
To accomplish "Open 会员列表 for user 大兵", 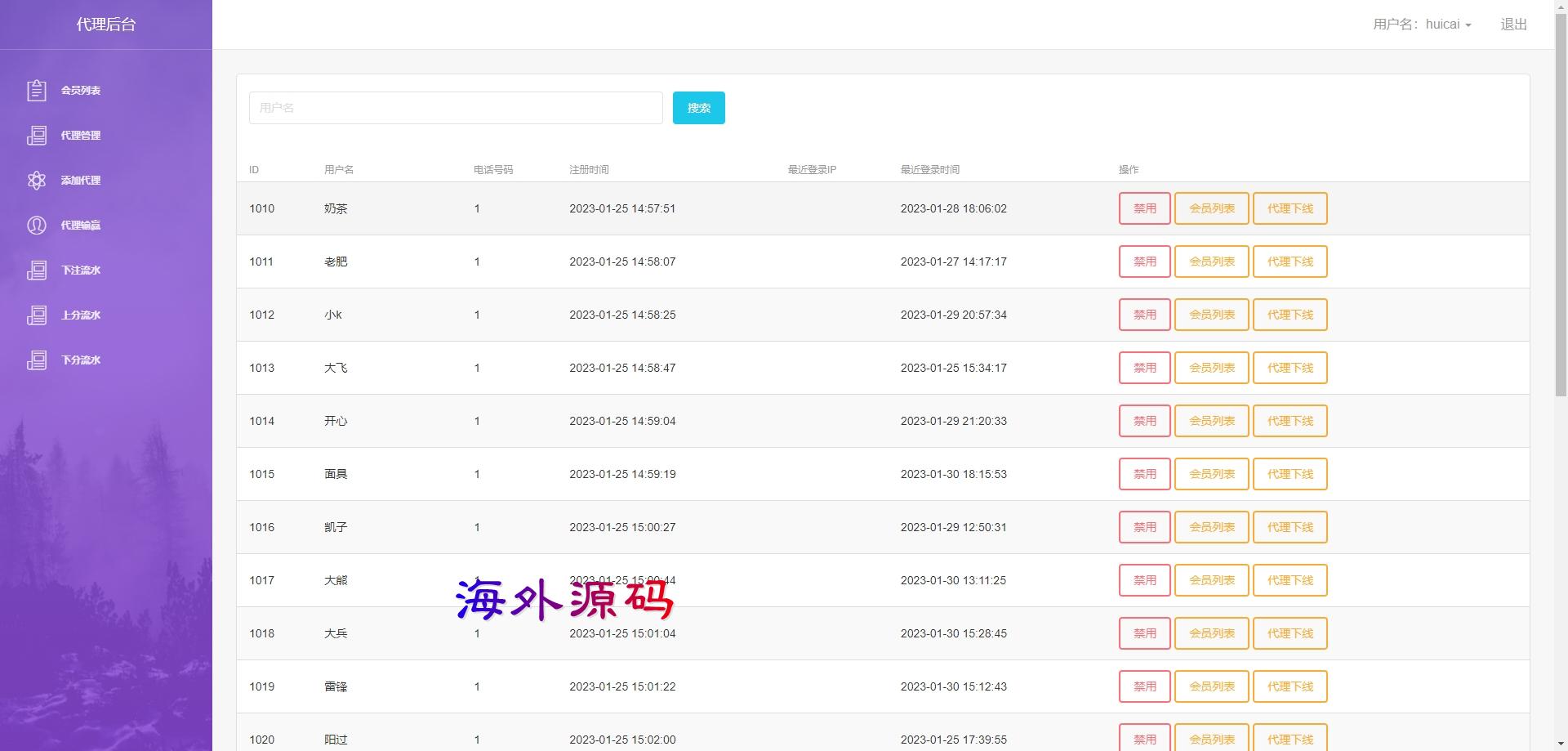I will pos(1211,633).
